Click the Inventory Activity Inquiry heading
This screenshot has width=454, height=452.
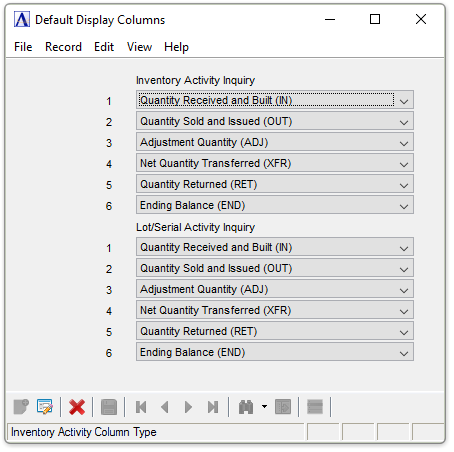click(195, 80)
